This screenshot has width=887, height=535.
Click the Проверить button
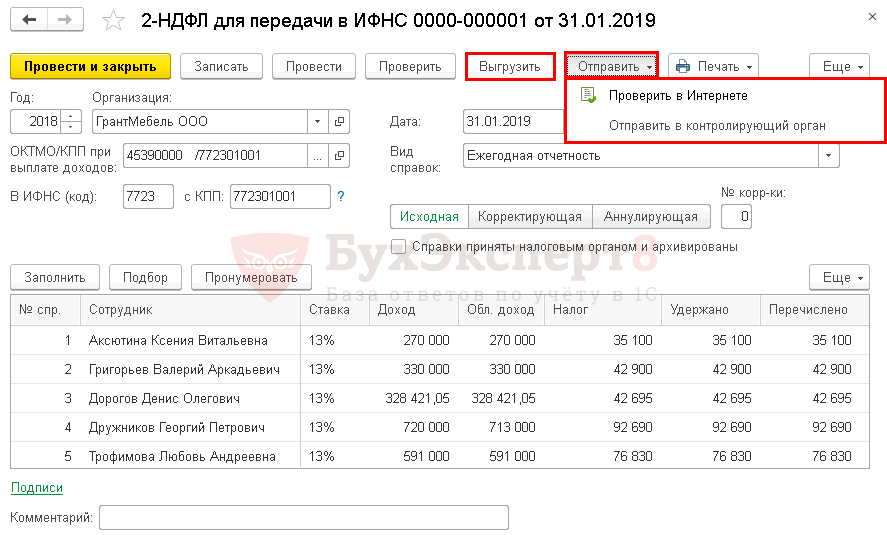coord(410,67)
